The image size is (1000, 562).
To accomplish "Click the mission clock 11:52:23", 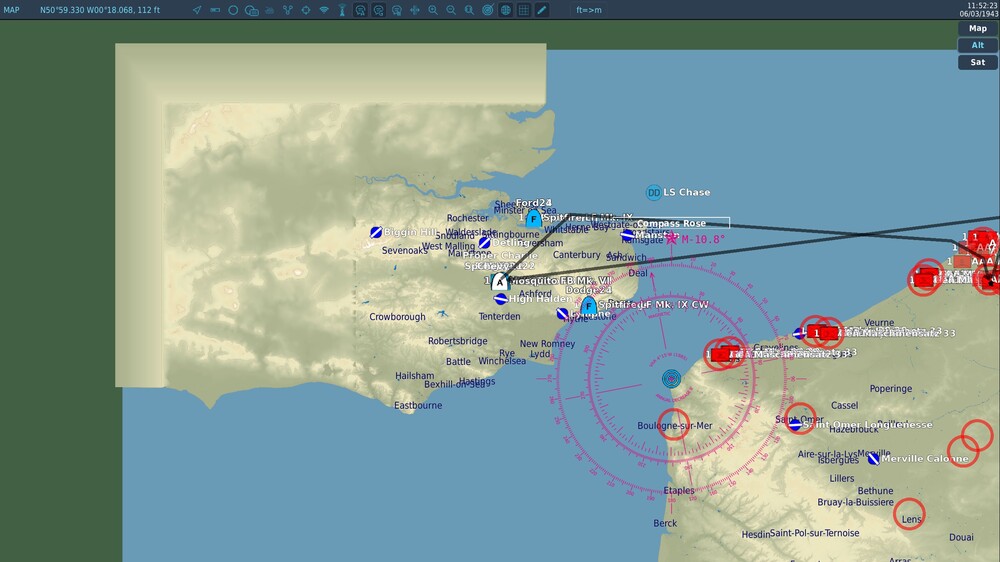I will point(982,6).
